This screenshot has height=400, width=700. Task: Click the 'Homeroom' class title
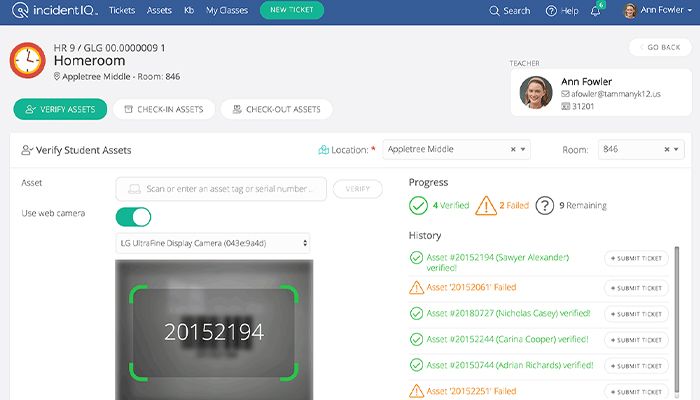pyautogui.click(x=89, y=61)
